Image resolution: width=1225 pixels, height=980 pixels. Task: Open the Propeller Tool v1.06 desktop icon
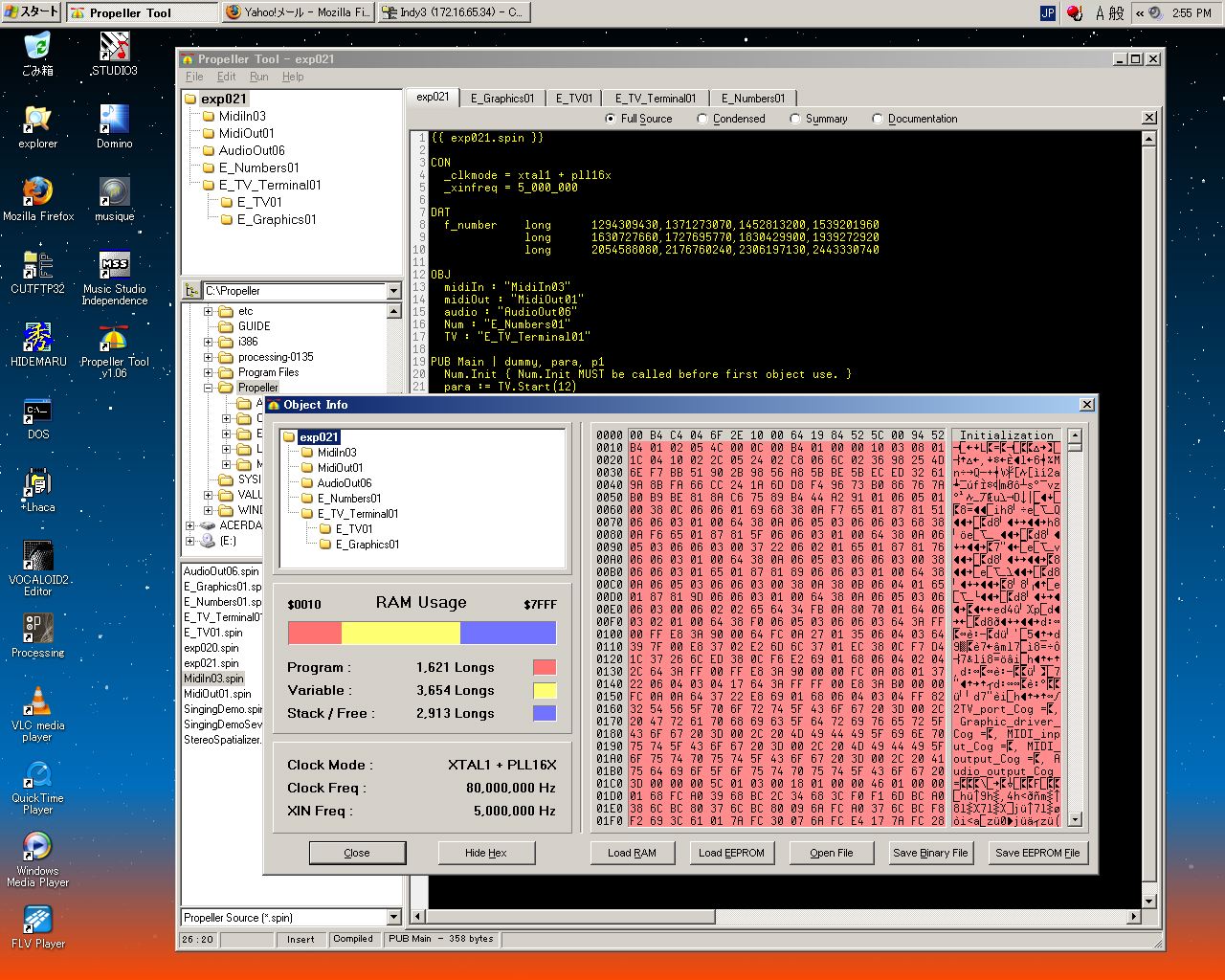(114, 339)
